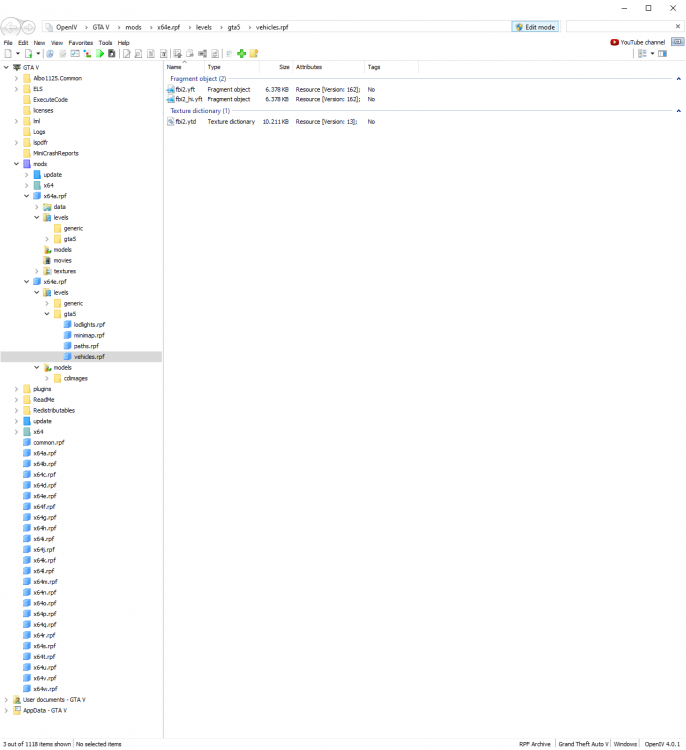Select common.rpf in the tree
Image resolution: width=686 pixels, height=750 pixels.
48,442
